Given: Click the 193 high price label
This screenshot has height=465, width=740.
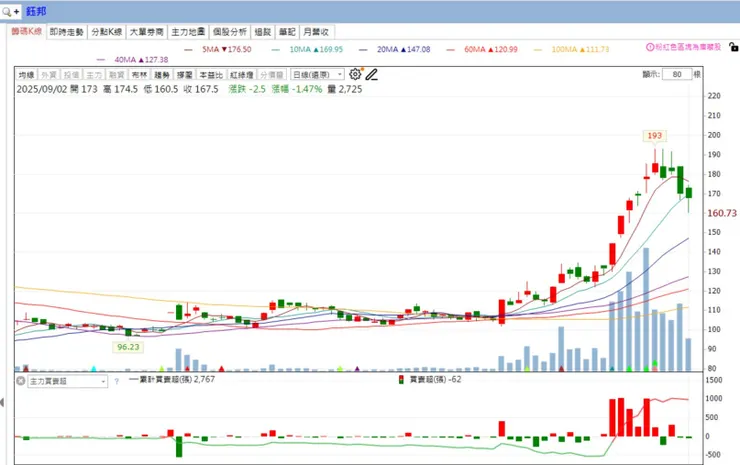Looking at the screenshot, I should [655, 136].
